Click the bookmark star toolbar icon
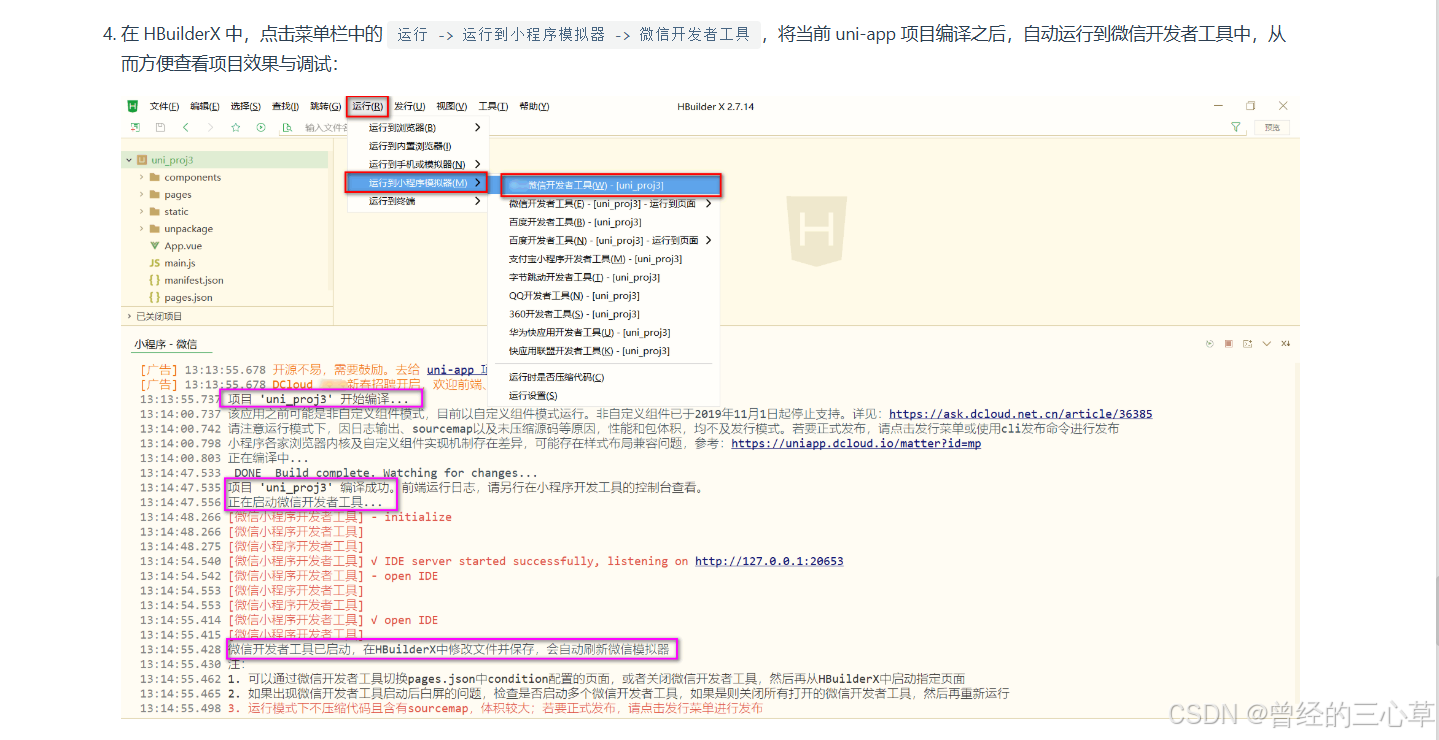The height and width of the screenshot is (740, 1439). [236, 127]
